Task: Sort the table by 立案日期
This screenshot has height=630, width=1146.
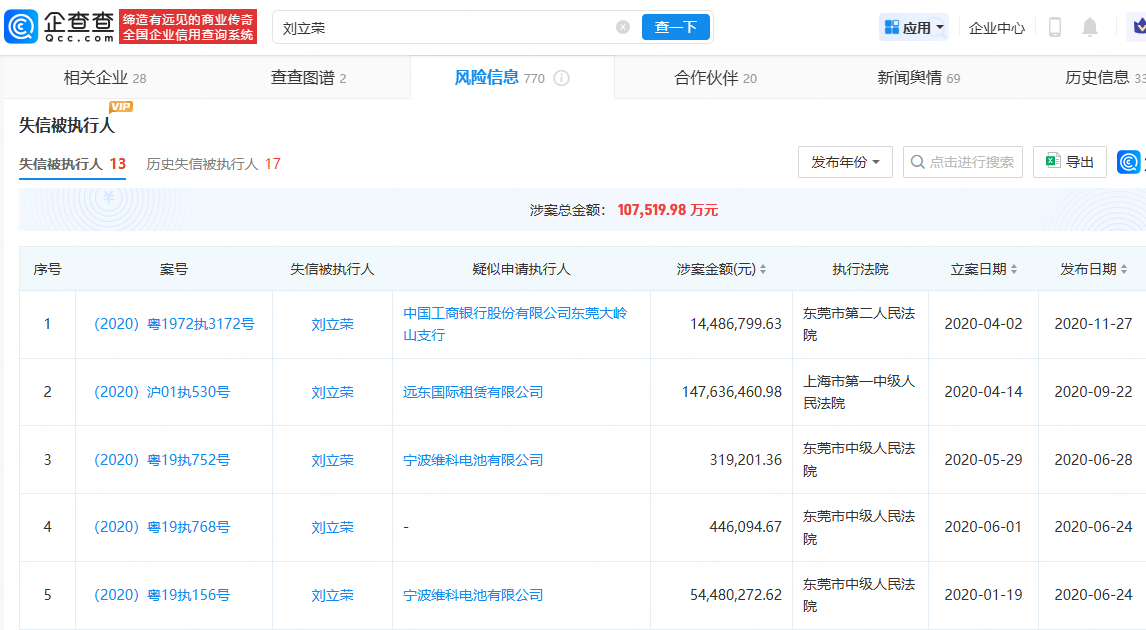Action: 1014,269
